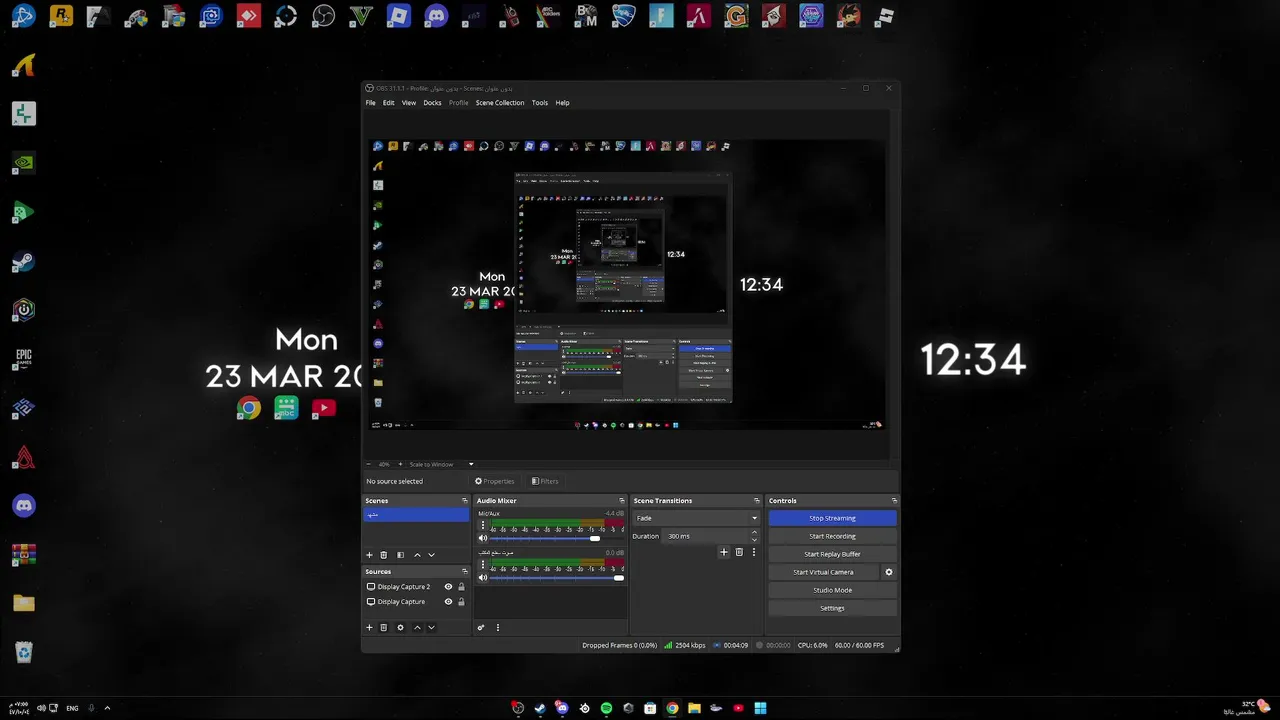
Task: Open Rockstar Games Launcher desktop shortcut
Action: coord(61,16)
